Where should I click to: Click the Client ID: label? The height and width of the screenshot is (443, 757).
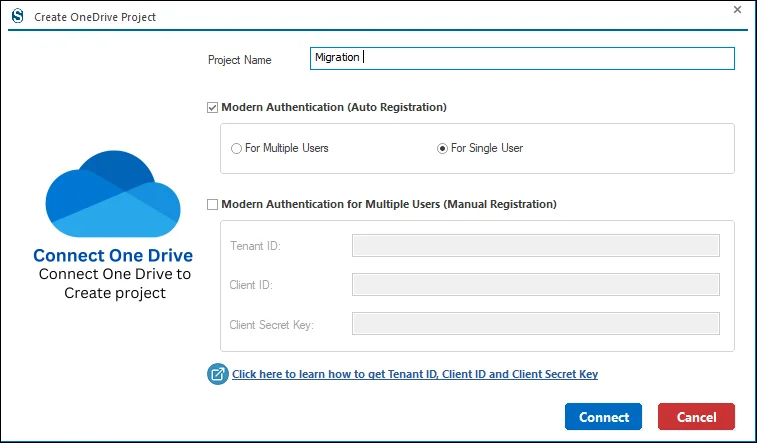pyautogui.click(x=251, y=285)
